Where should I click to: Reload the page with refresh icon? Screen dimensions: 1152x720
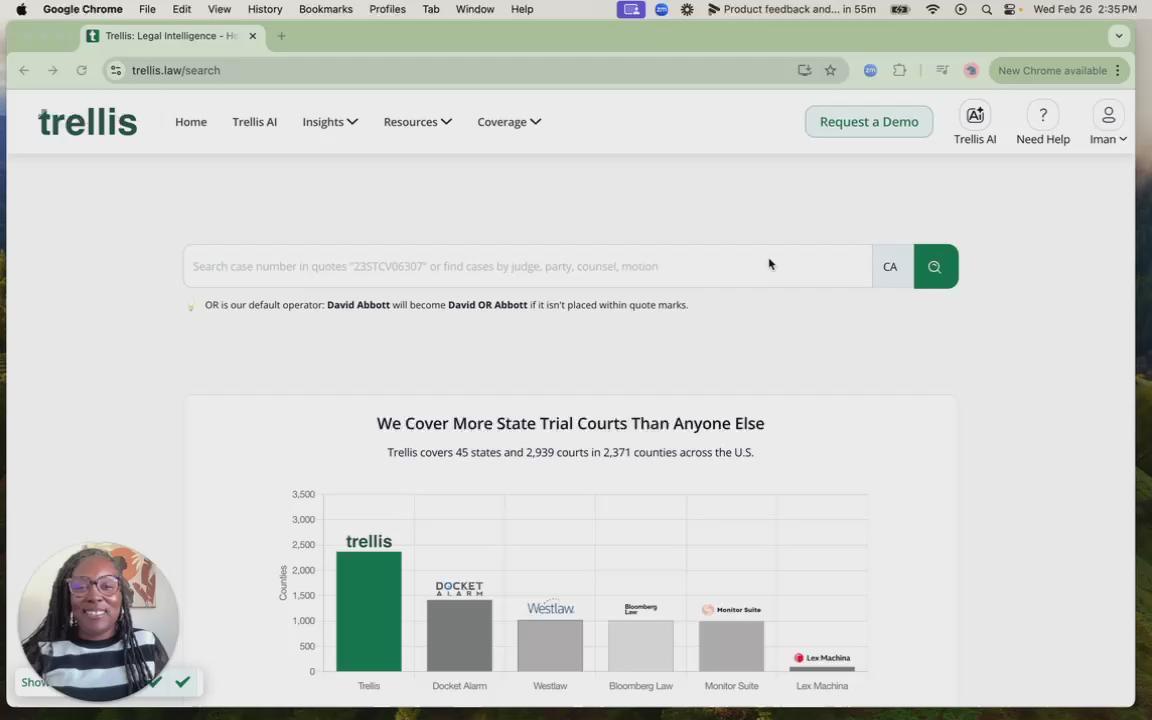tap(82, 71)
